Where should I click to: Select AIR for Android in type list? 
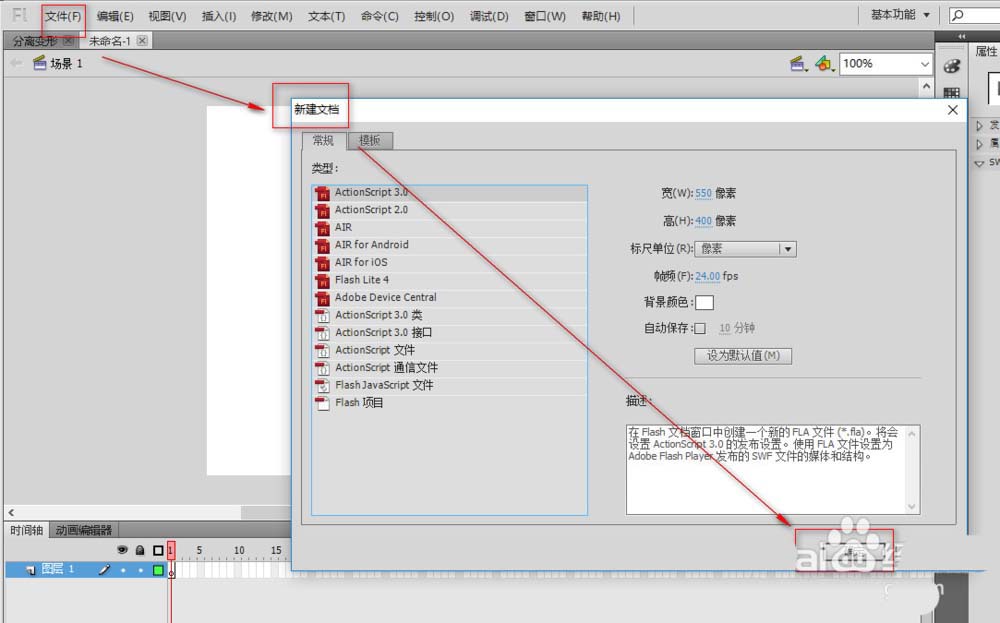pyautogui.click(x=450, y=245)
